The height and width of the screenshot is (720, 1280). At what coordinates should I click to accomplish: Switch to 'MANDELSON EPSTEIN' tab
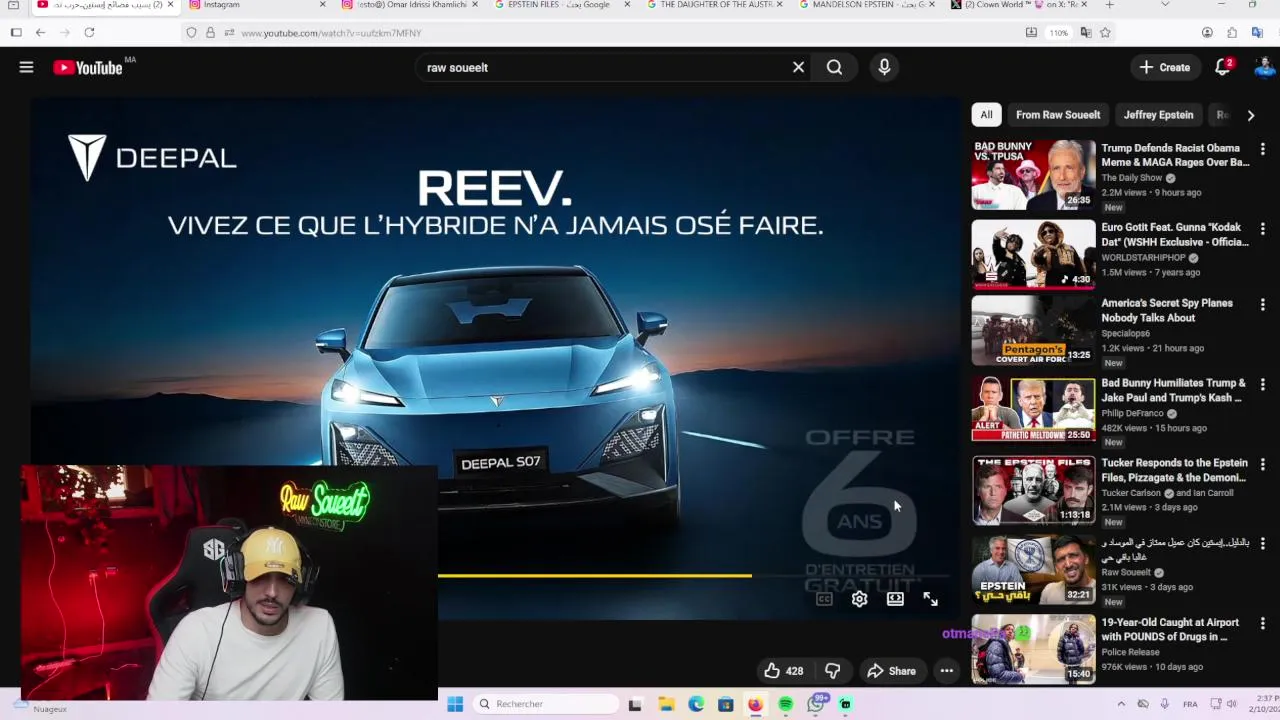867,5
